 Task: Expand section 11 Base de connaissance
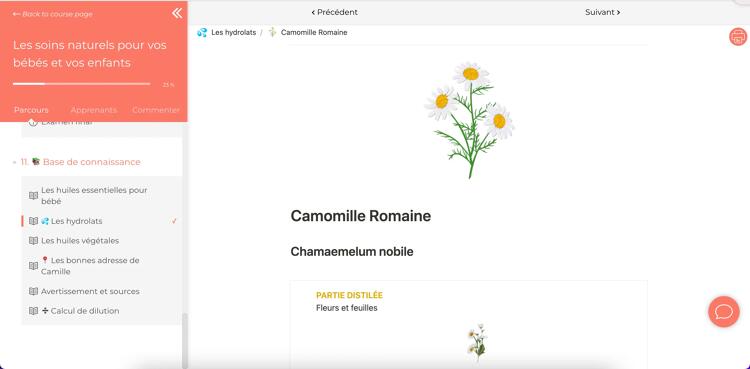click(x=80, y=162)
